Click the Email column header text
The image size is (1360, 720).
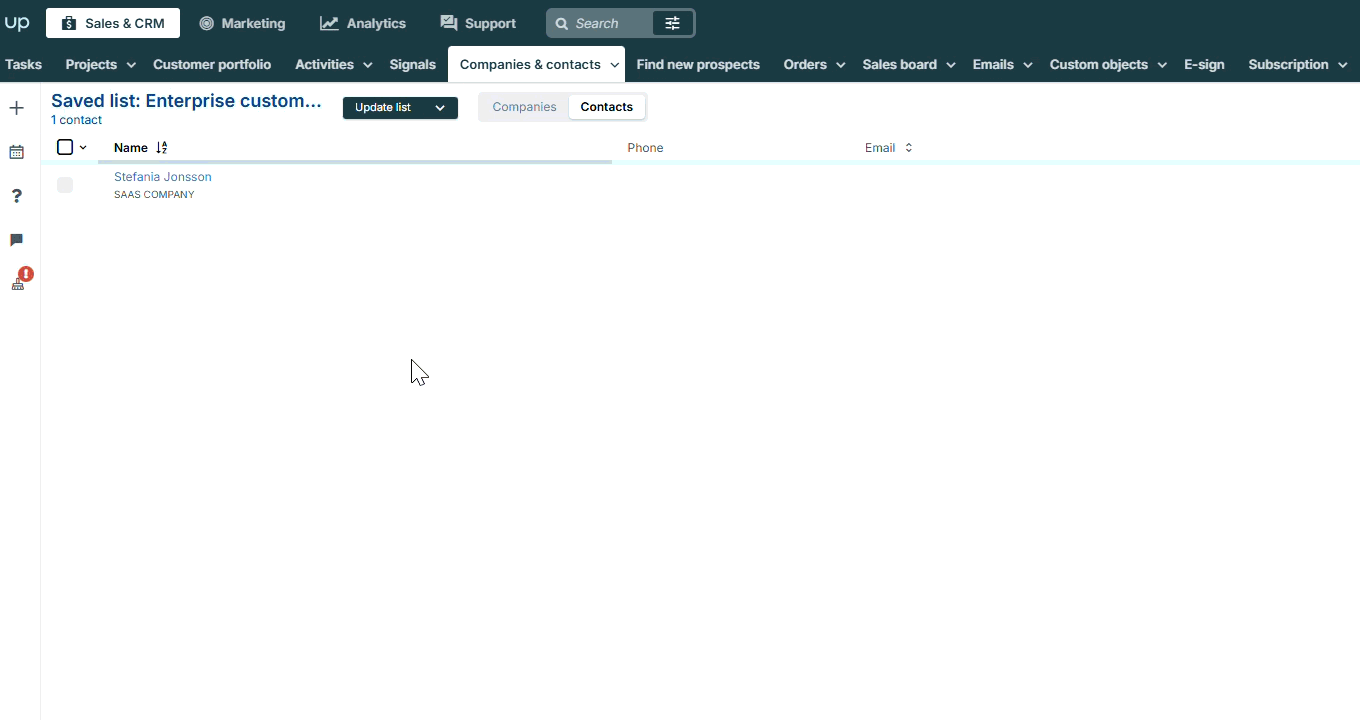[x=880, y=148]
